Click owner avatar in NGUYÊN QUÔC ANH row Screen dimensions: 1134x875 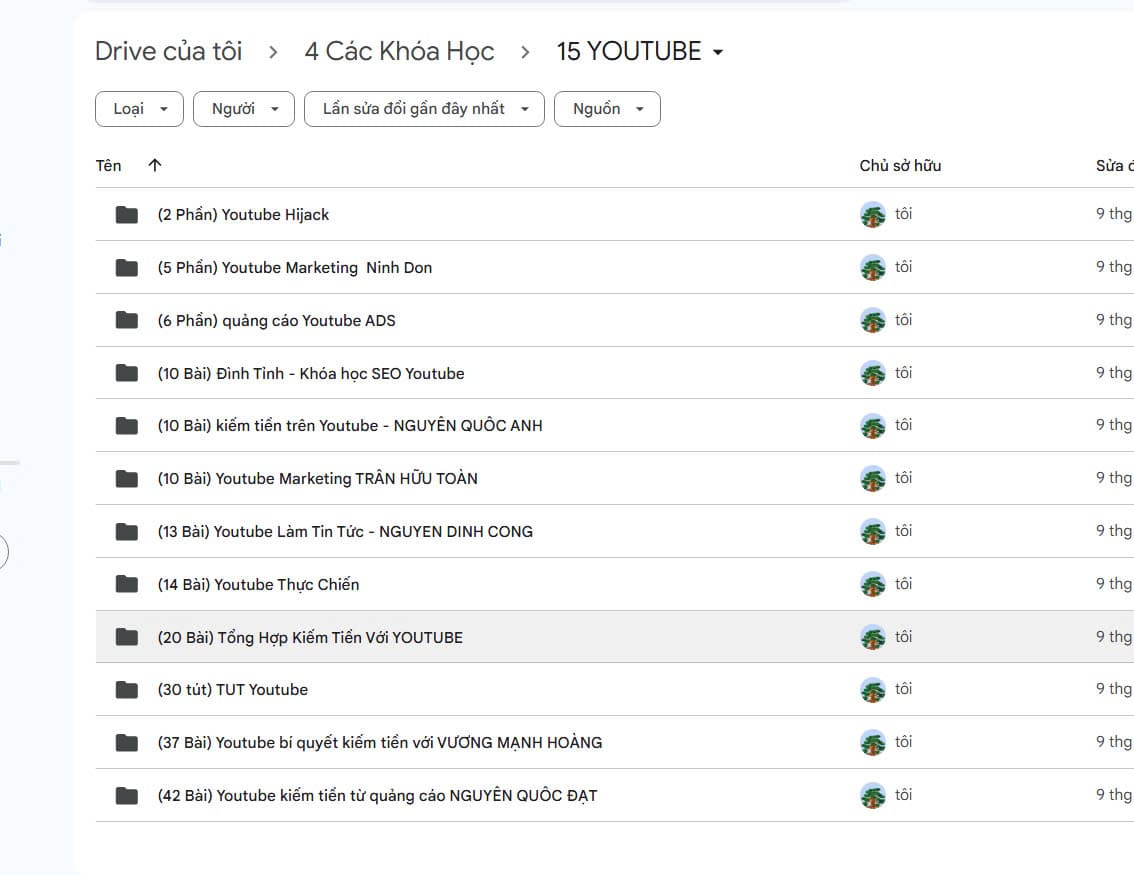click(873, 426)
